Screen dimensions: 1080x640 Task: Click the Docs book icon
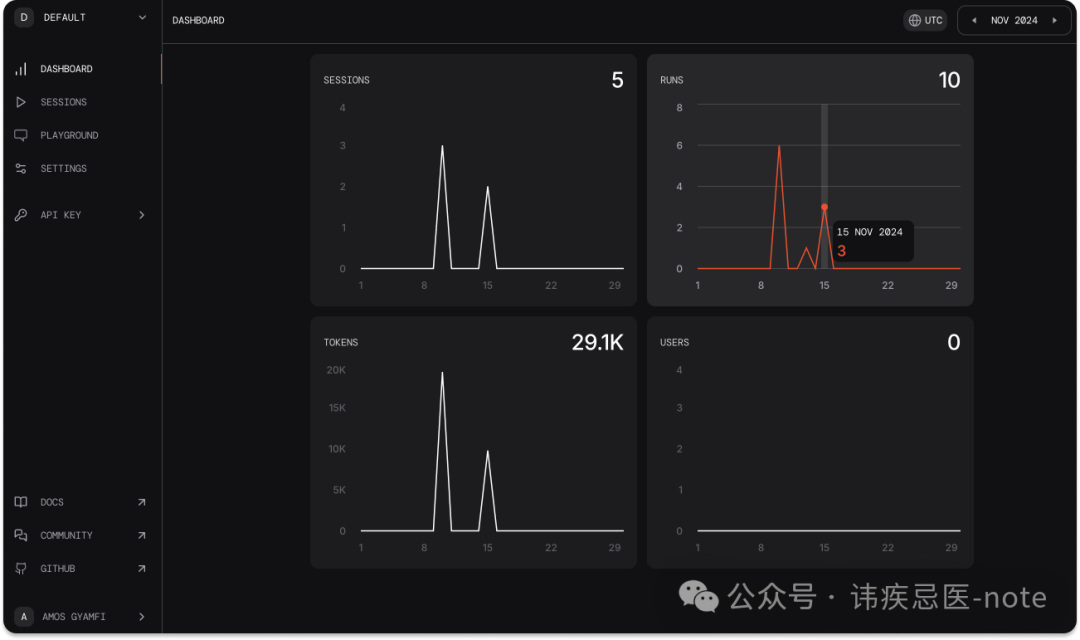pyautogui.click(x=21, y=502)
